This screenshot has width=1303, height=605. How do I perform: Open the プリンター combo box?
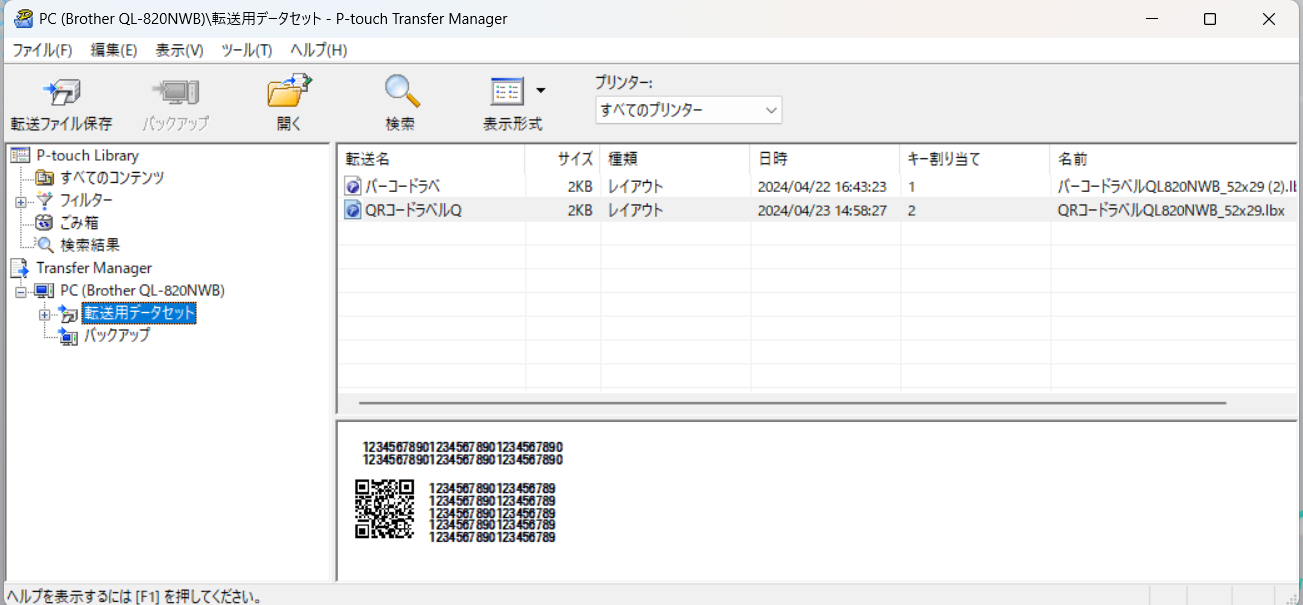pos(689,109)
